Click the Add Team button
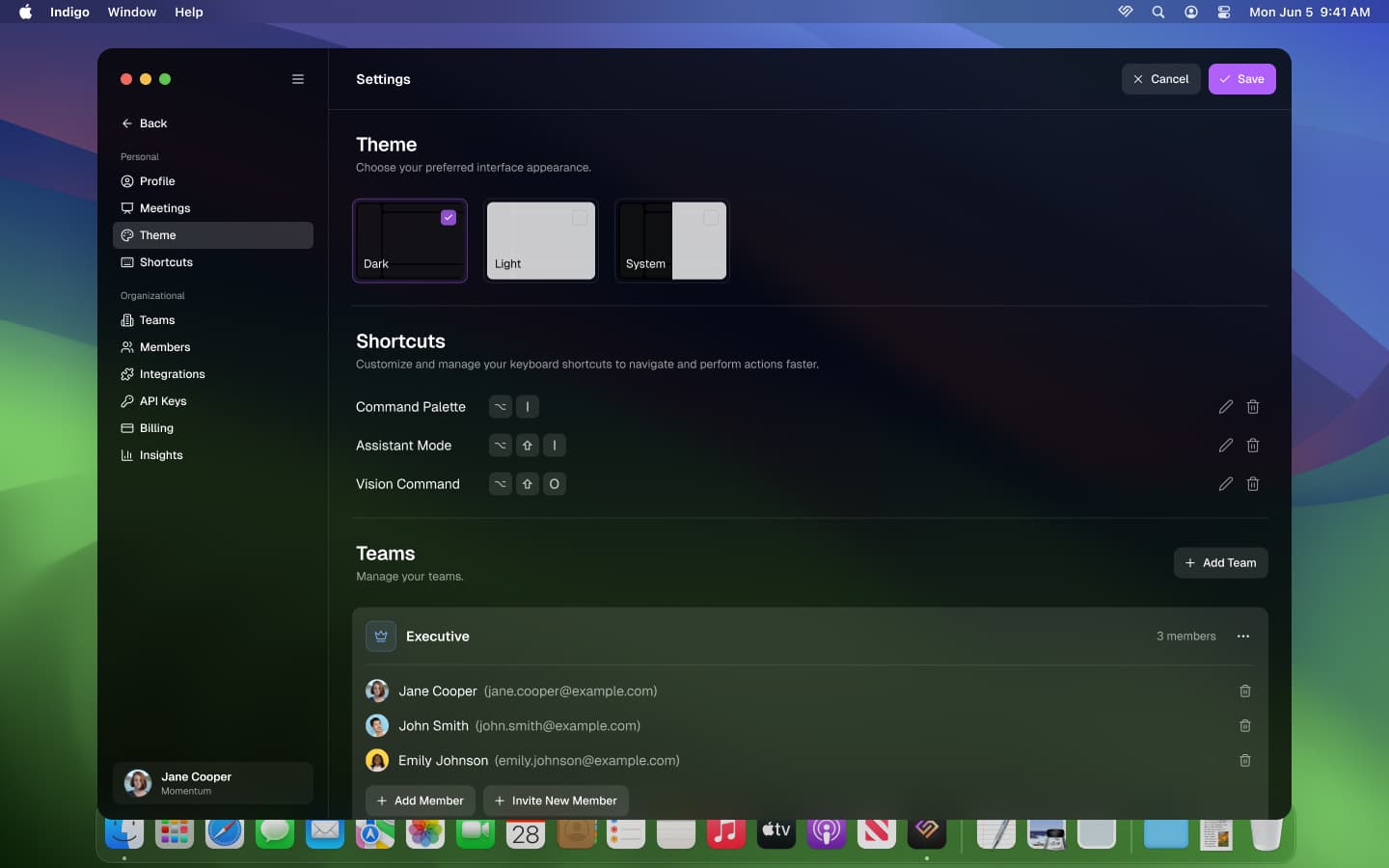Screen dimensions: 1389x868 1221,562
